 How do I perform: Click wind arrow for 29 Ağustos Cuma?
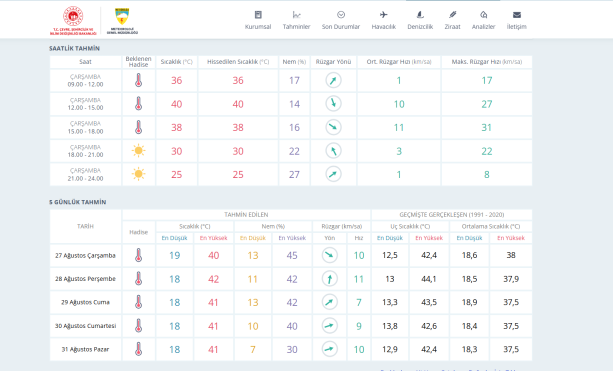[330, 302]
